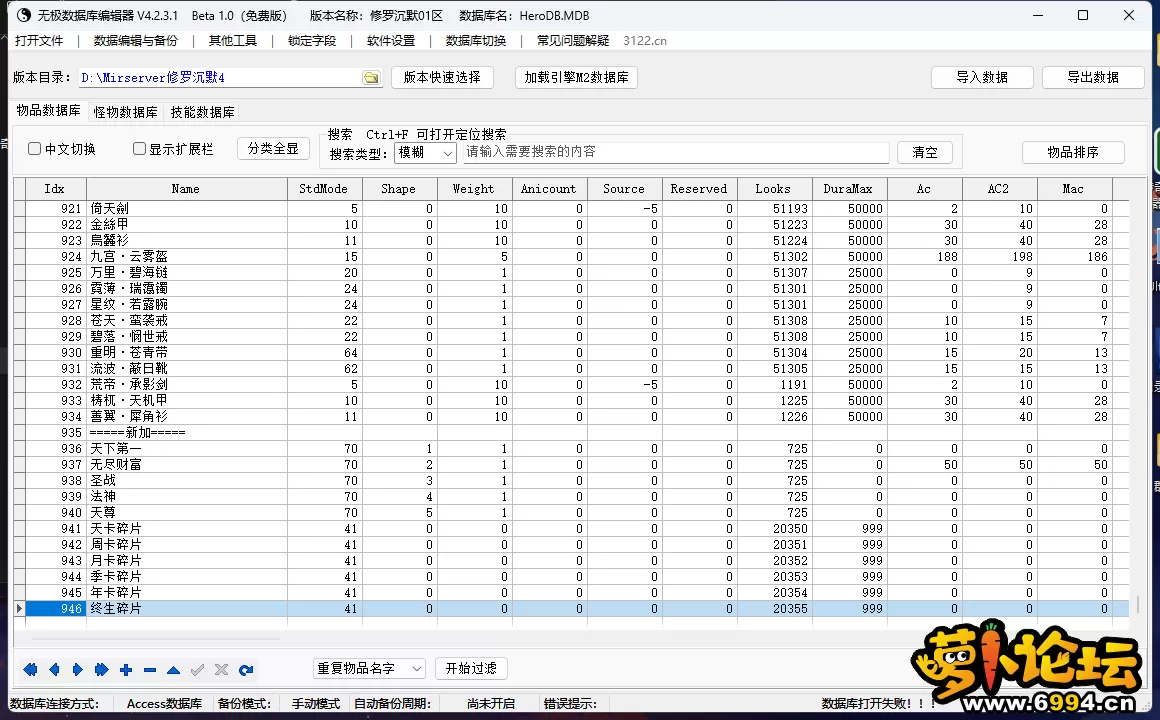Click the post edit checkmark icon

coord(198,670)
